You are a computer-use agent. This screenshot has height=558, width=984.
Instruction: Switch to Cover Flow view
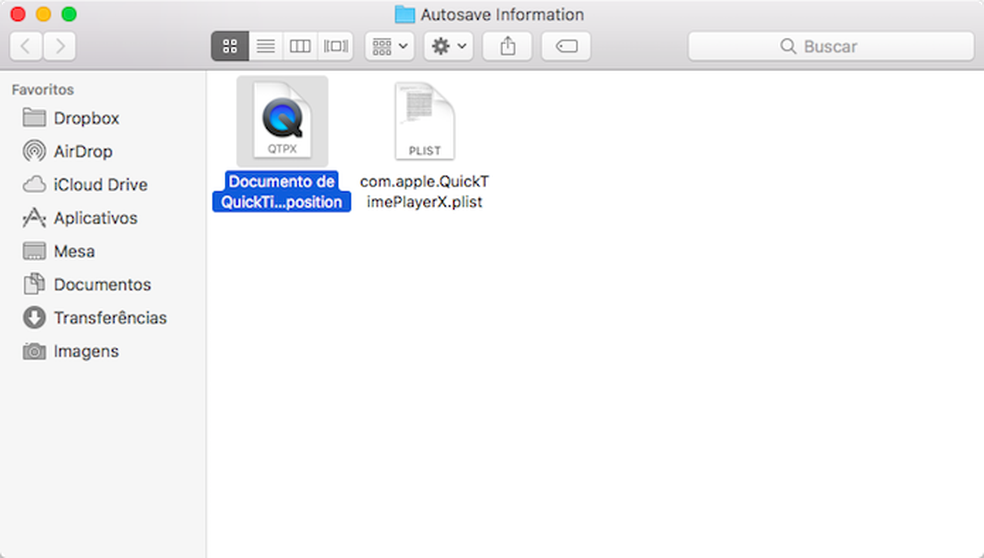pos(336,46)
